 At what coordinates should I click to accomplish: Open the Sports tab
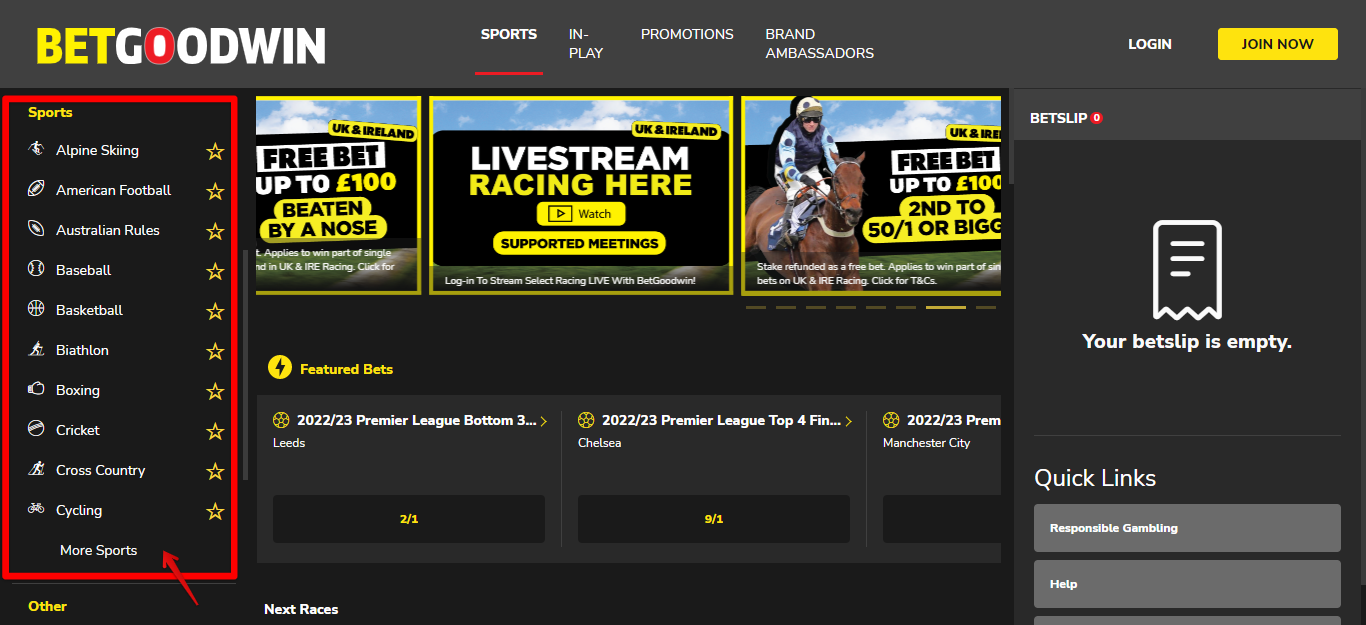click(509, 34)
